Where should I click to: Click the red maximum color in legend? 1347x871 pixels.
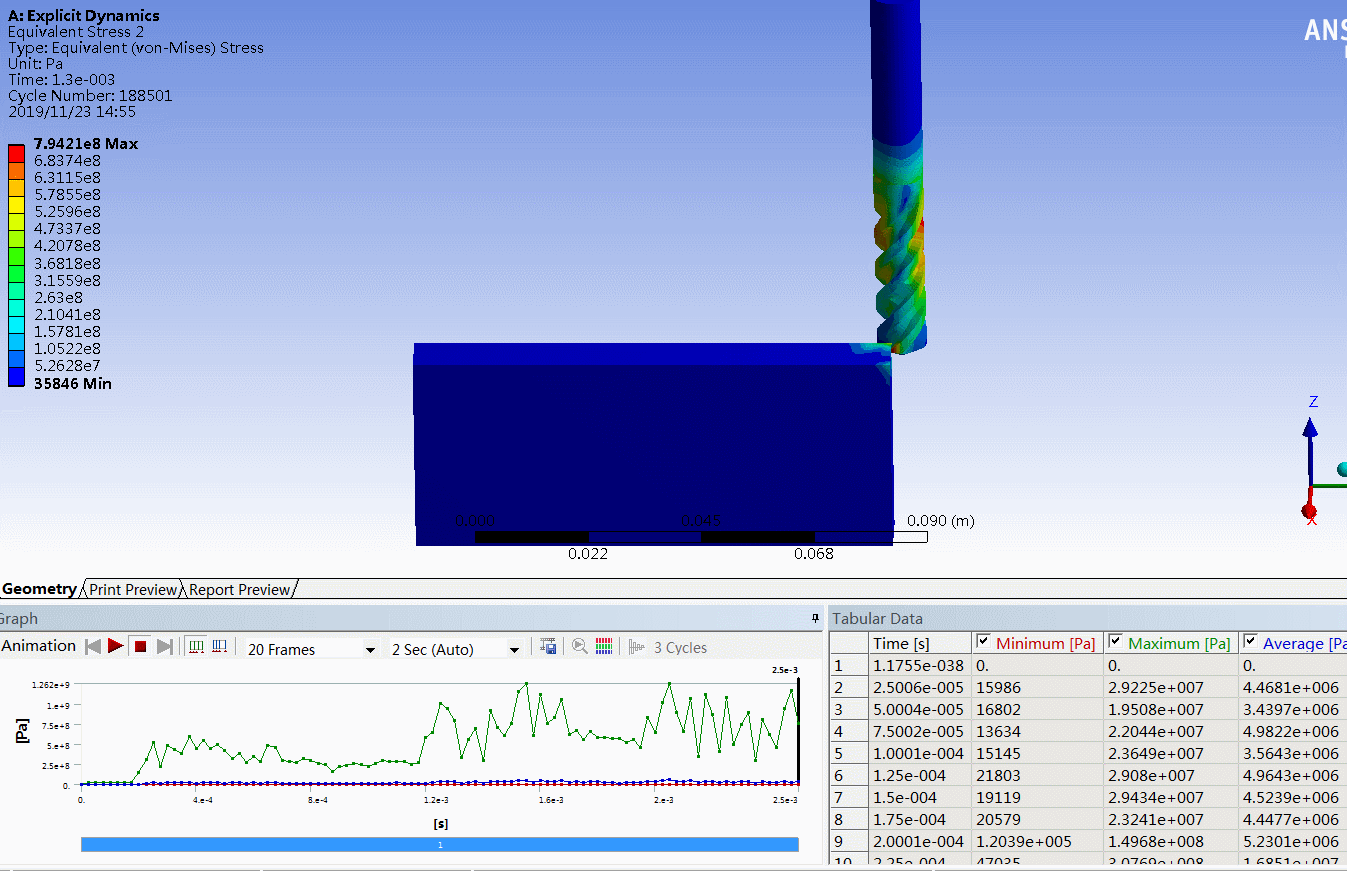16,153
